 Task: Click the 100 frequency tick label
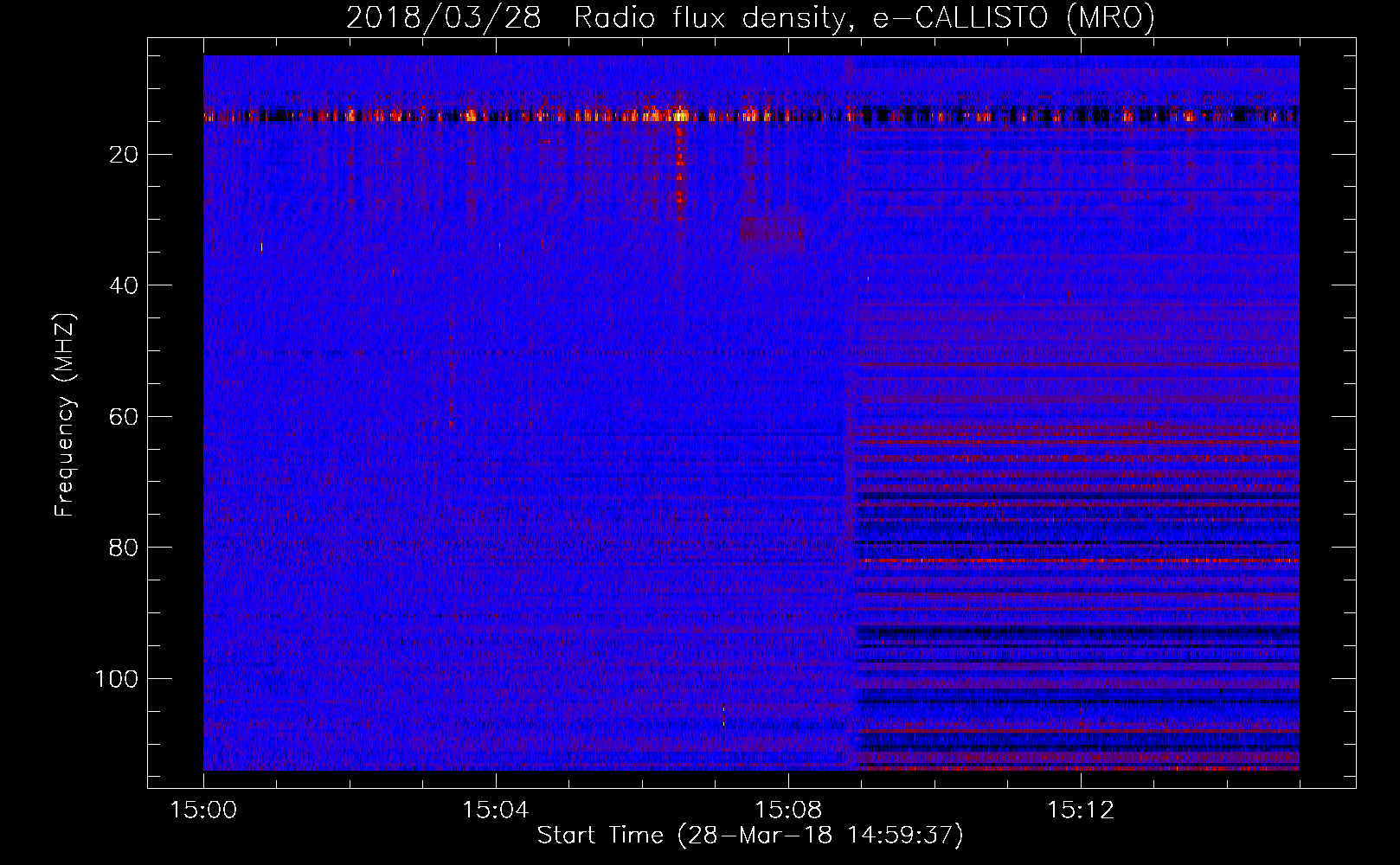117,679
